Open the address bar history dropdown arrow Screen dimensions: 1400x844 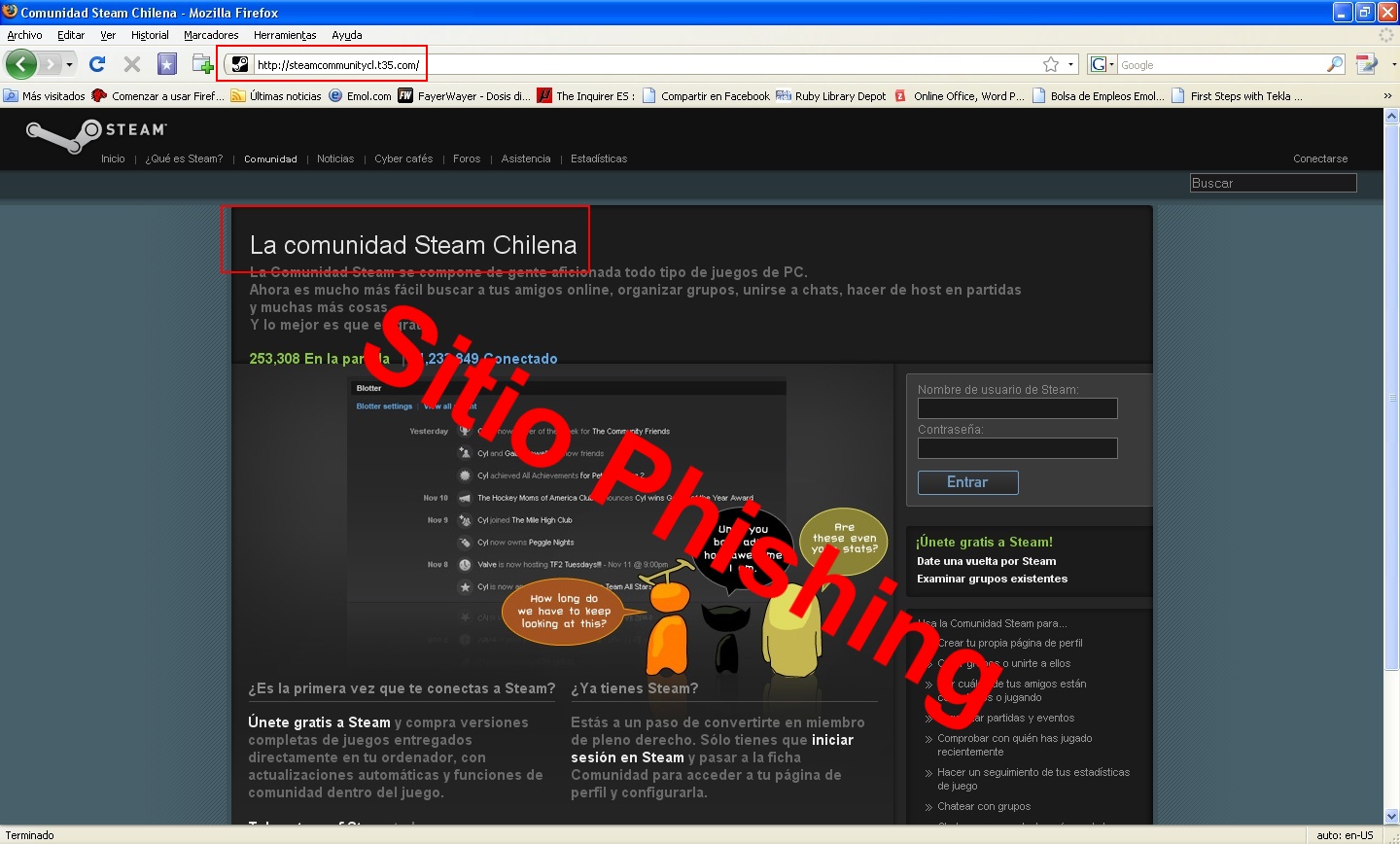click(1071, 65)
